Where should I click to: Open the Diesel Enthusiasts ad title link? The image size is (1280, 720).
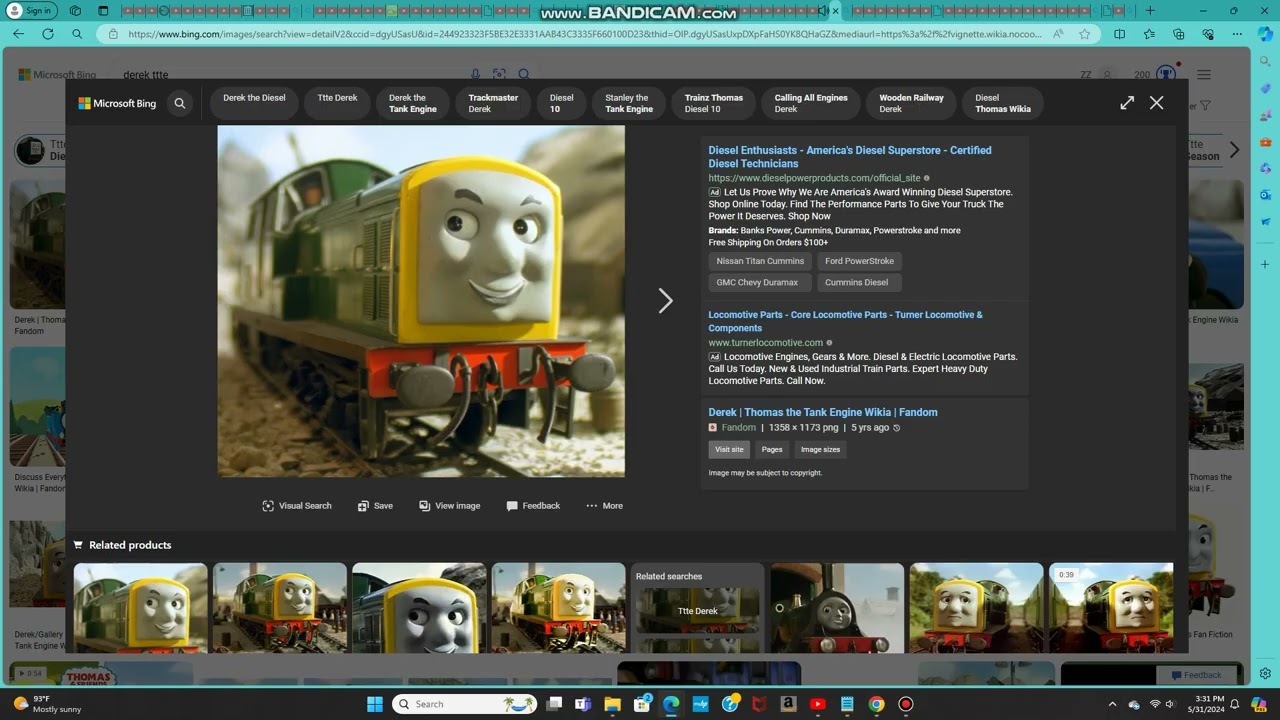850,157
